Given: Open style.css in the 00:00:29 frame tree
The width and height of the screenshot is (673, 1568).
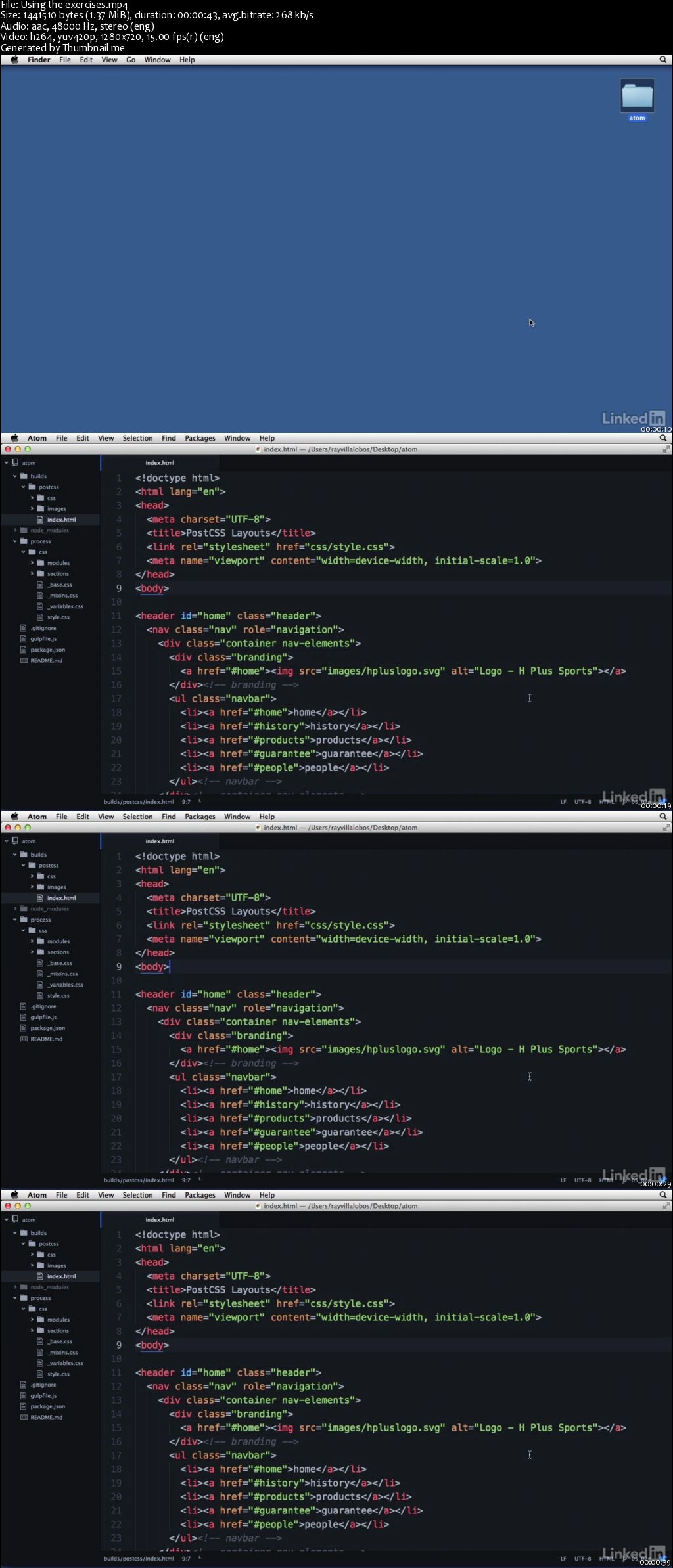Looking at the screenshot, I should [58, 996].
